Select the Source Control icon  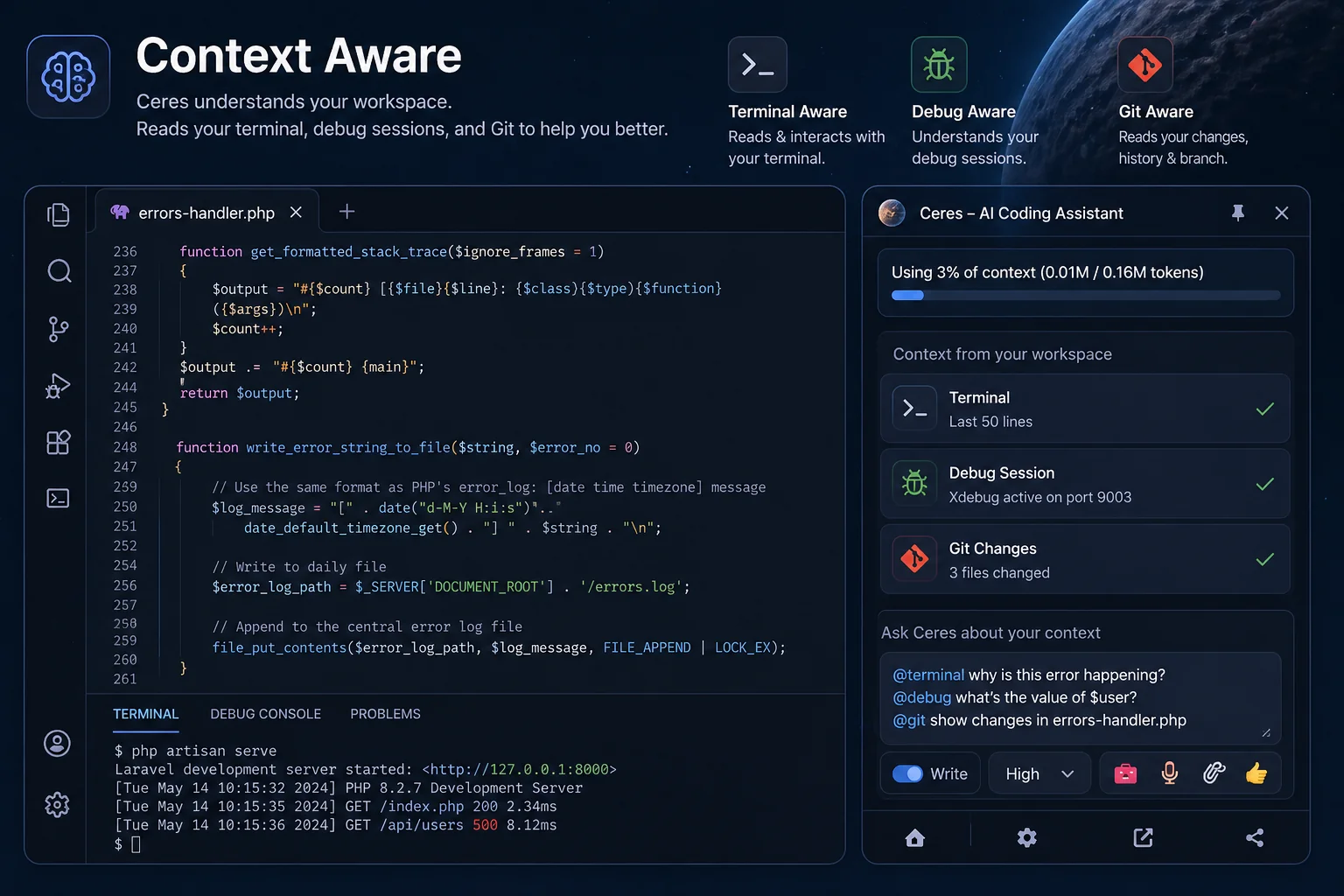pyautogui.click(x=58, y=329)
